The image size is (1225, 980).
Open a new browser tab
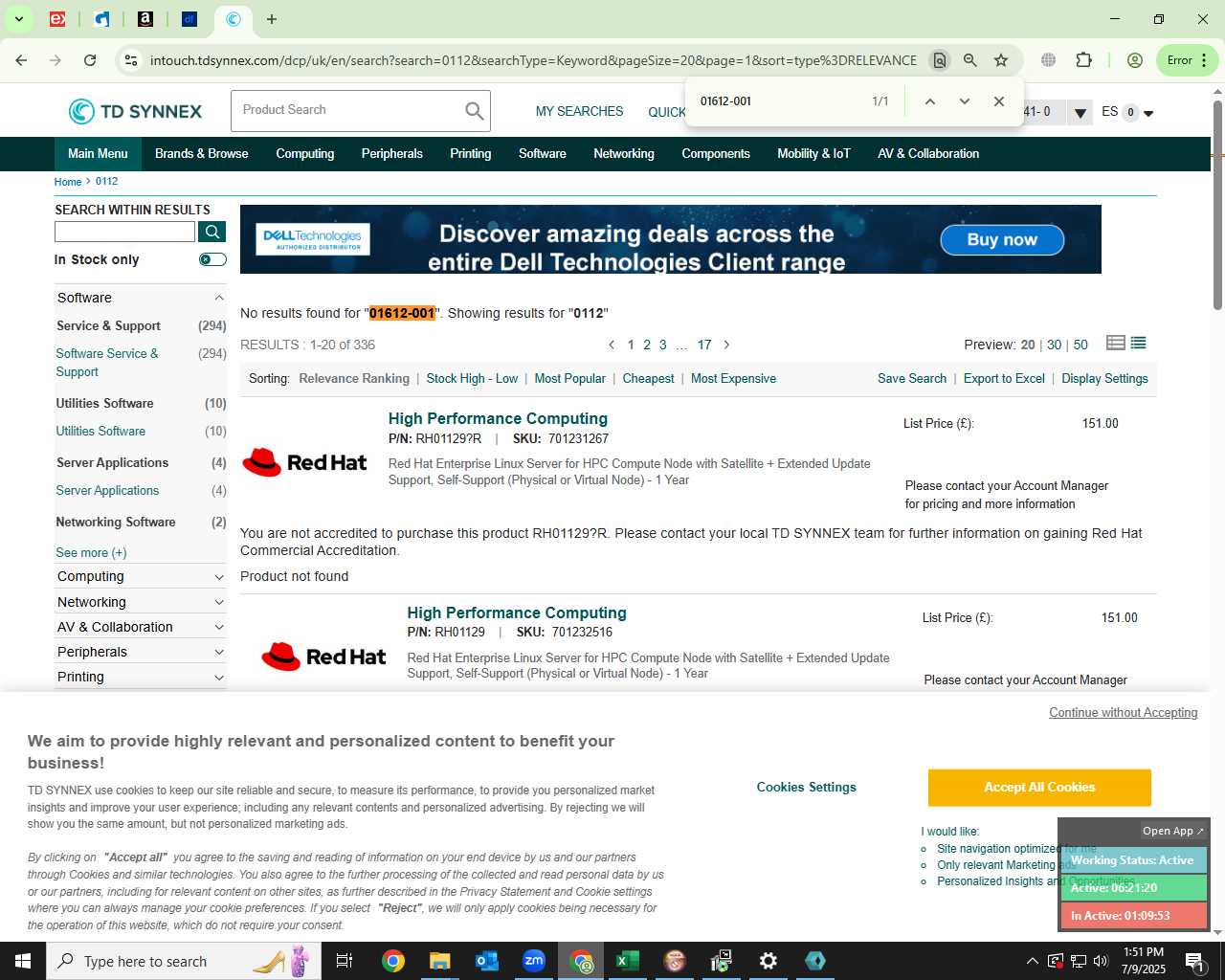(272, 19)
